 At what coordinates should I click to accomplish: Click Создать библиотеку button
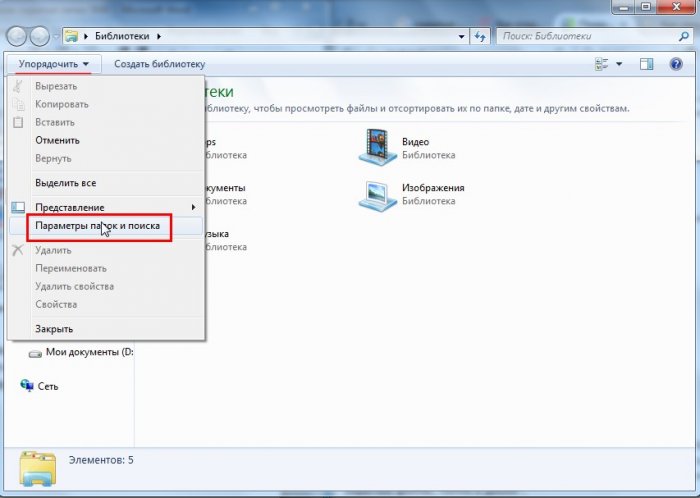[159, 64]
